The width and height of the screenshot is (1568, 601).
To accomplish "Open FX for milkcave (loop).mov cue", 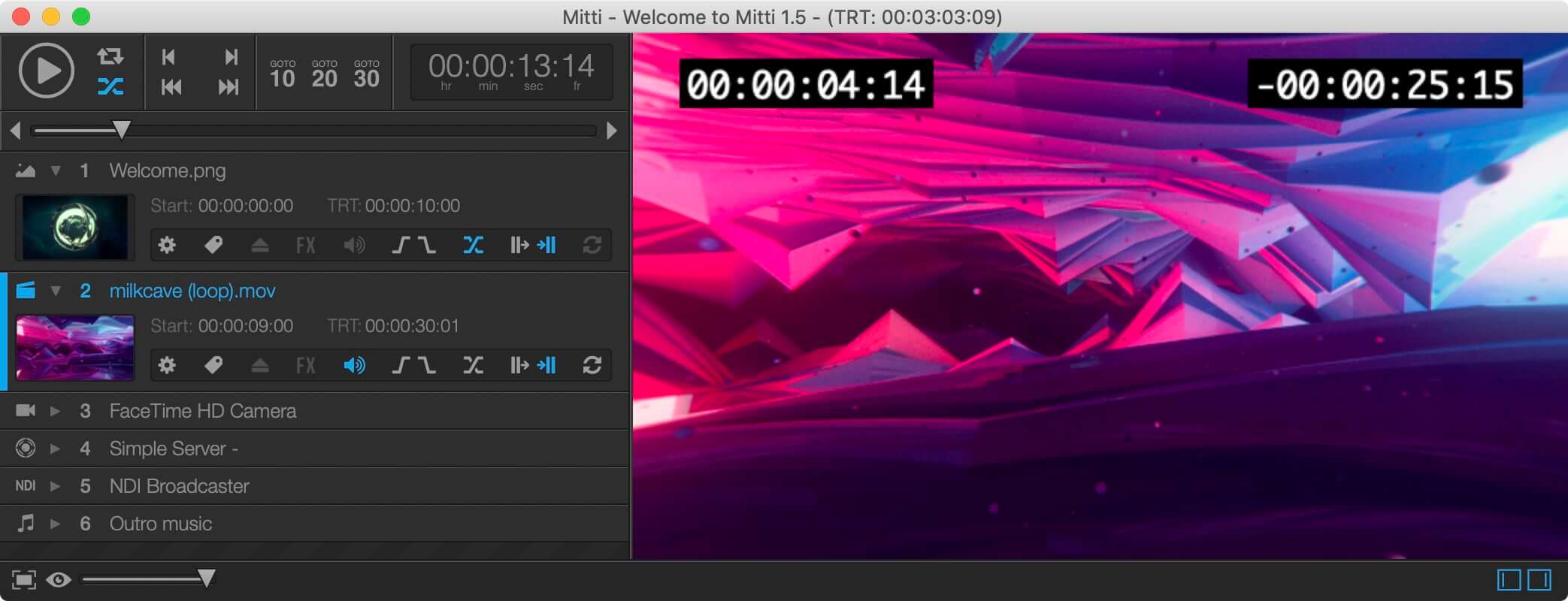I will pos(305,365).
